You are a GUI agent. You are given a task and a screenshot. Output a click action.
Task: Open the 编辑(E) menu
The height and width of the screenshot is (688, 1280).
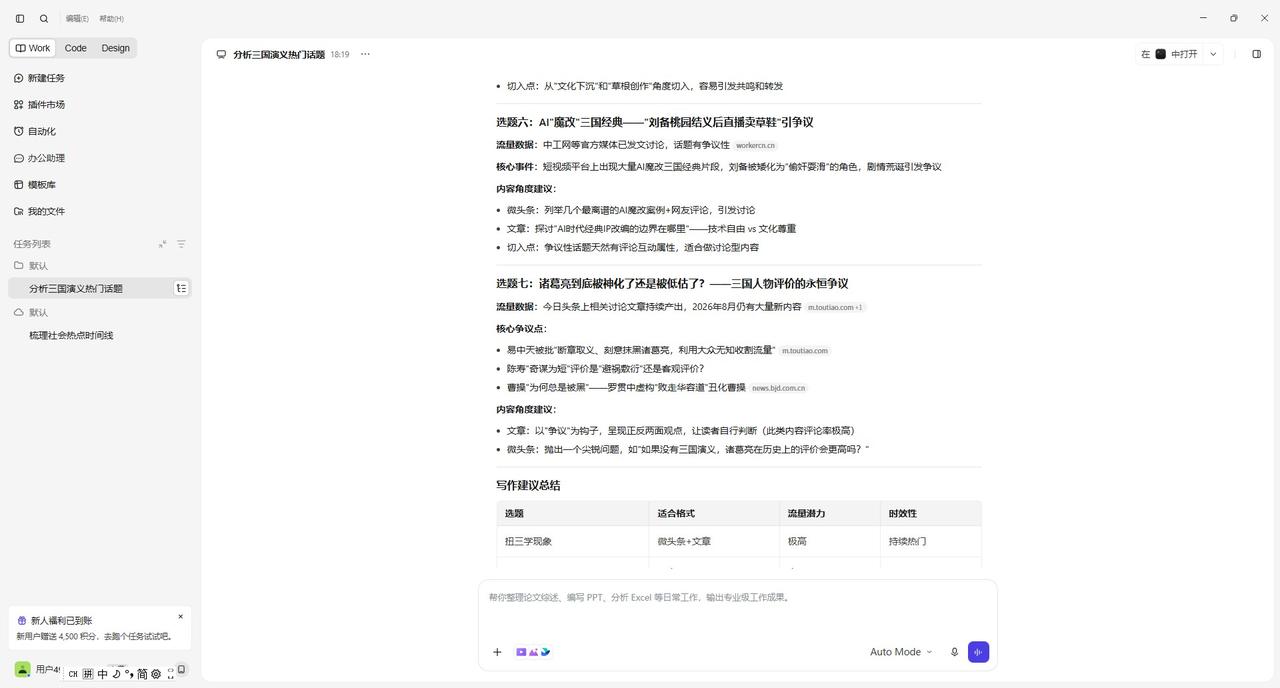77,18
